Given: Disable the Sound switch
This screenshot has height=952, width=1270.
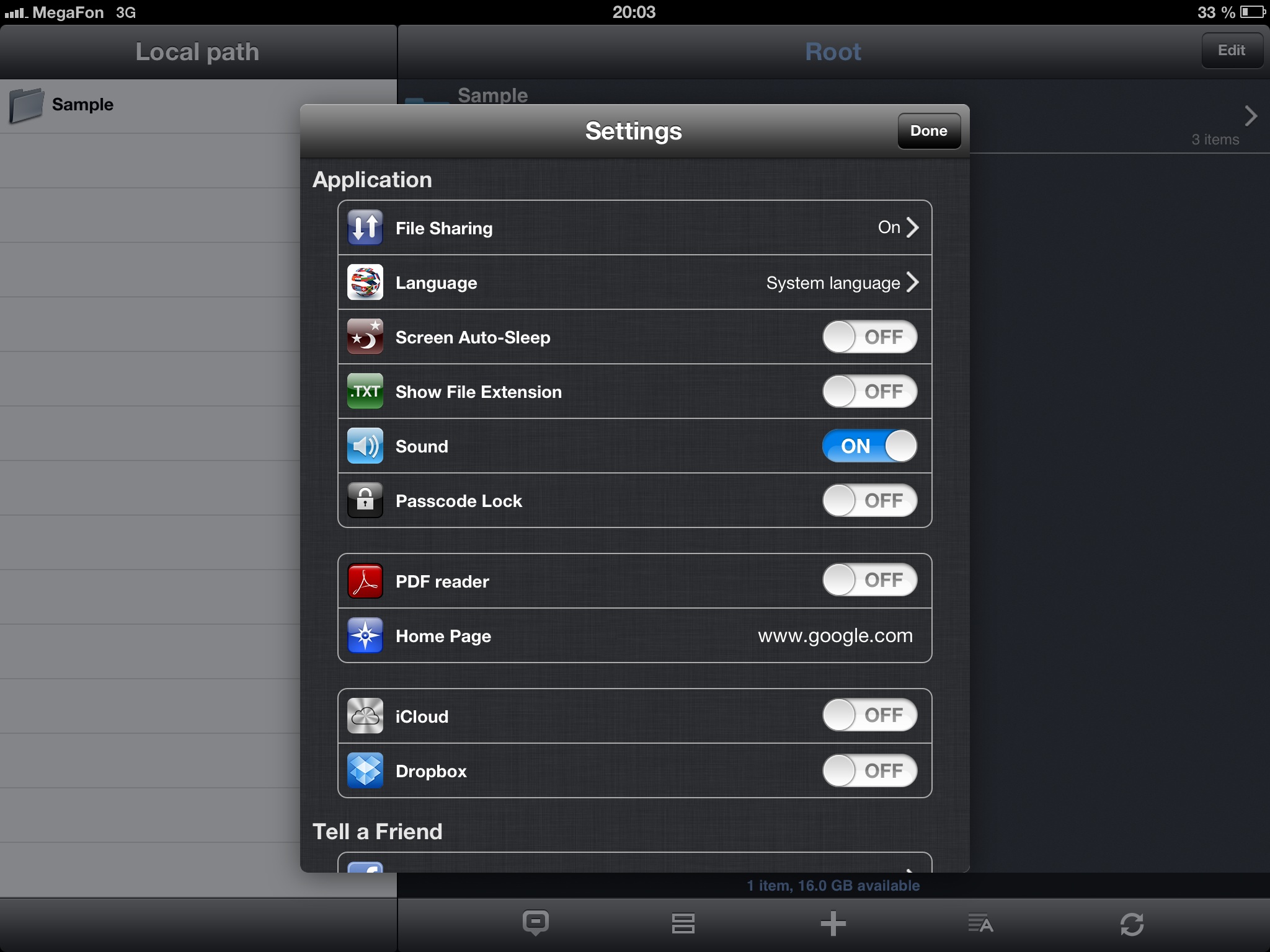Looking at the screenshot, I should tap(869, 446).
